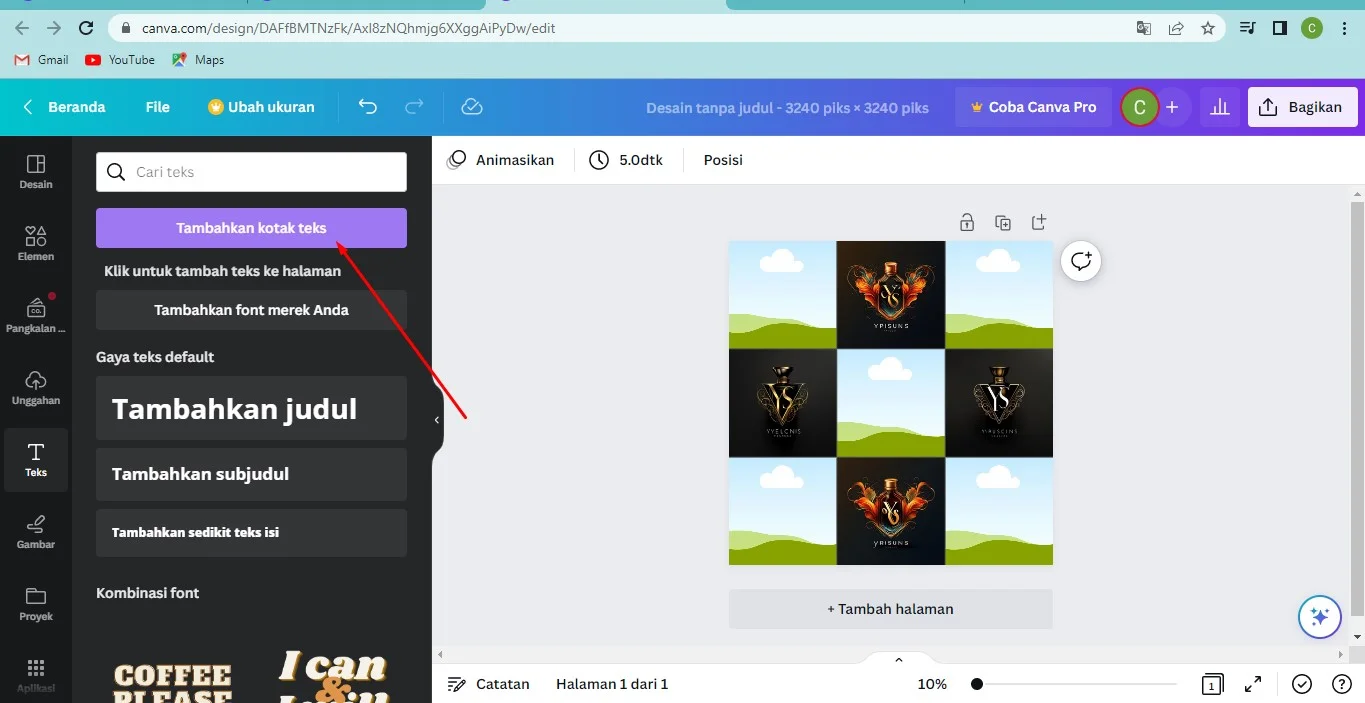Collapse the side panel with arrow handle
The image size is (1365, 703).
coord(437,420)
